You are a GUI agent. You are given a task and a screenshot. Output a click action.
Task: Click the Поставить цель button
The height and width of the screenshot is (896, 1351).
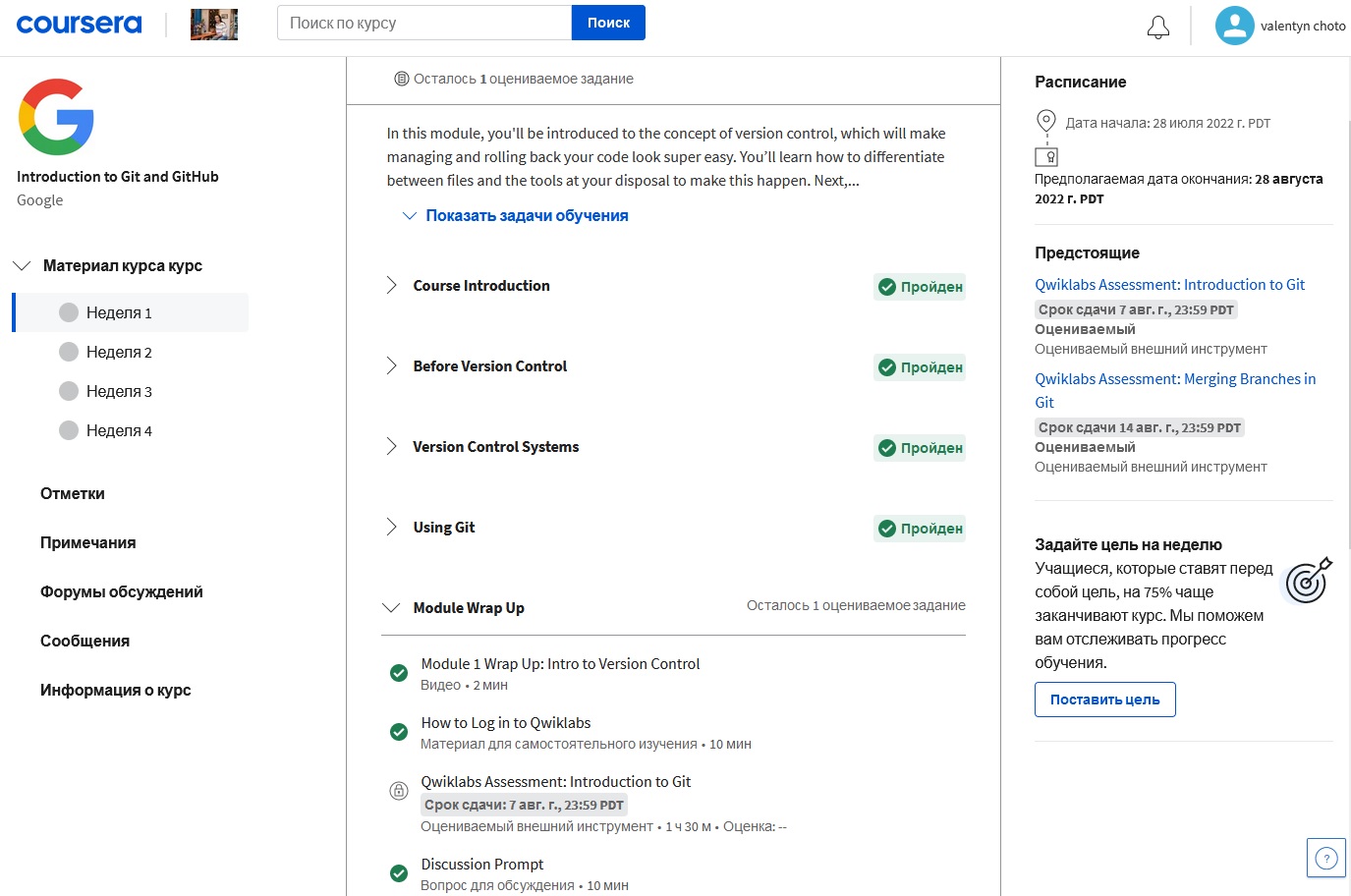coord(1105,700)
